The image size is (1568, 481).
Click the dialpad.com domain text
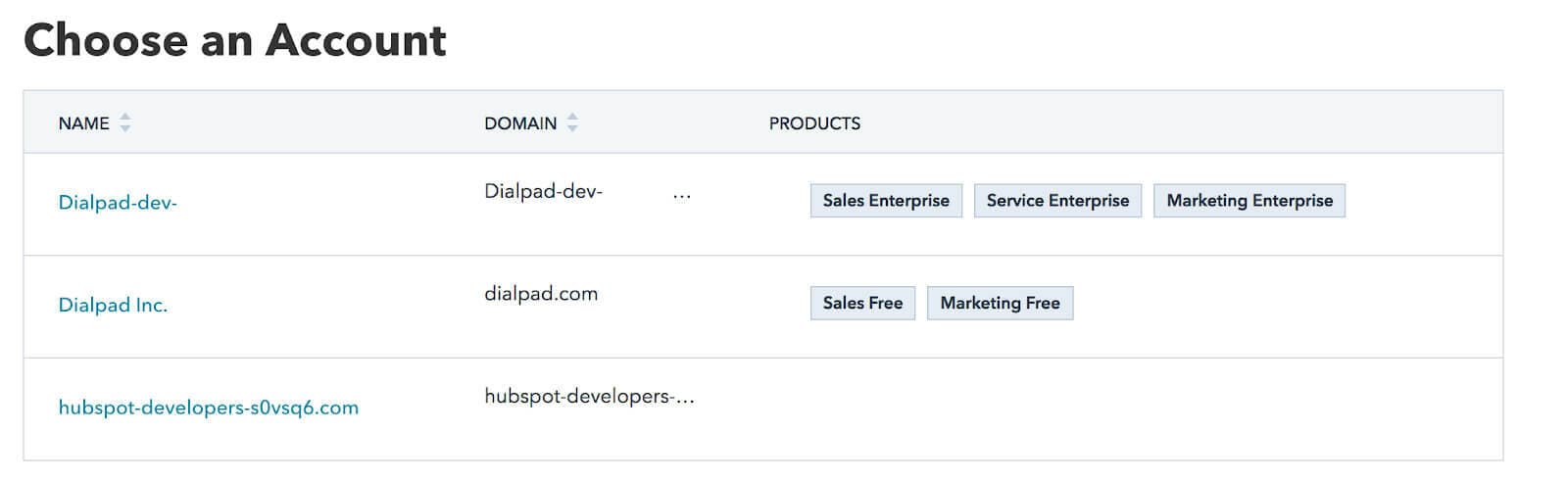pyautogui.click(x=541, y=294)
